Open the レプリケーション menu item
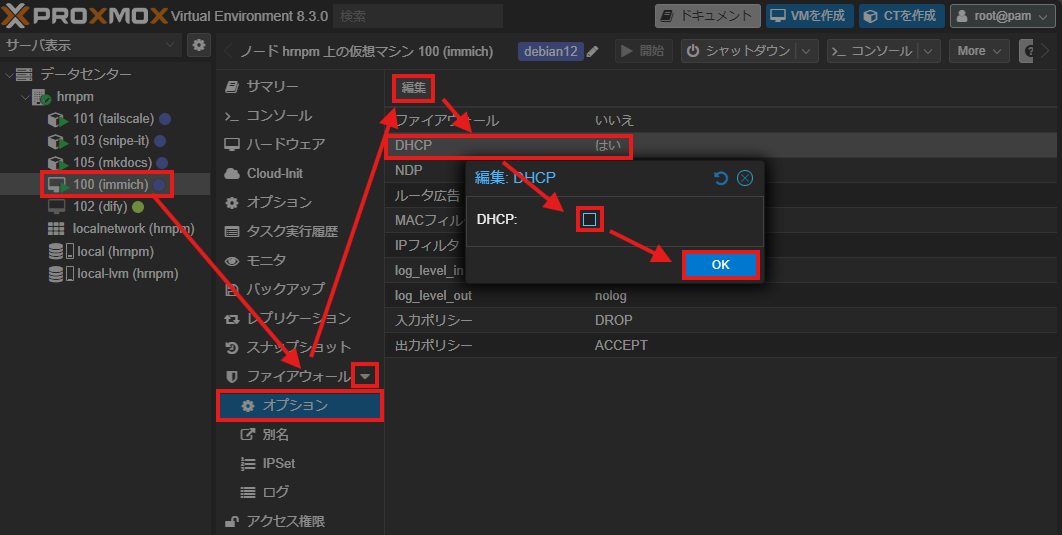 pos(300,318)
